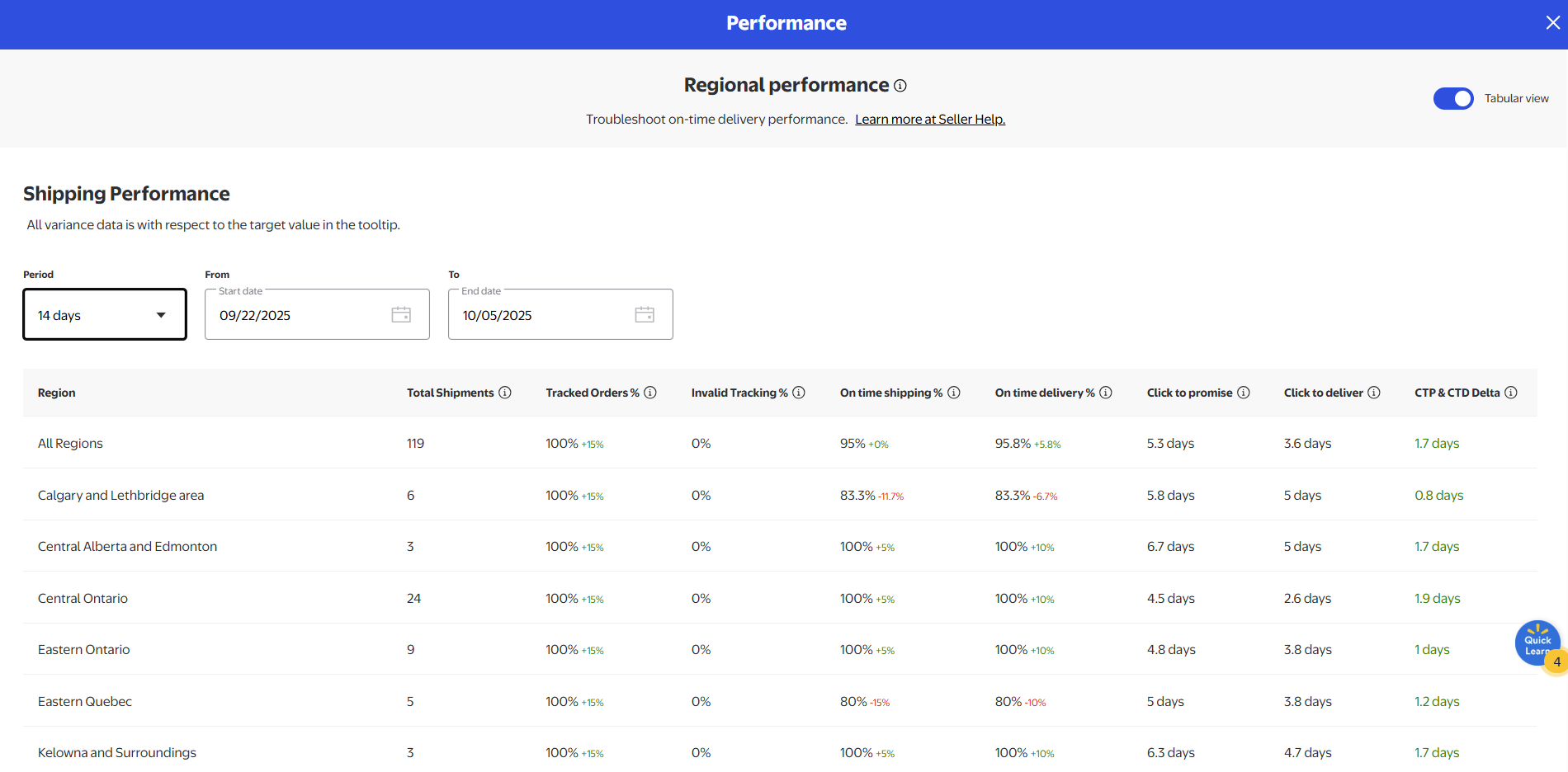Click the Tracked Orders % info icon
This screenshot has width=1568, height=772.
[650, 393]
